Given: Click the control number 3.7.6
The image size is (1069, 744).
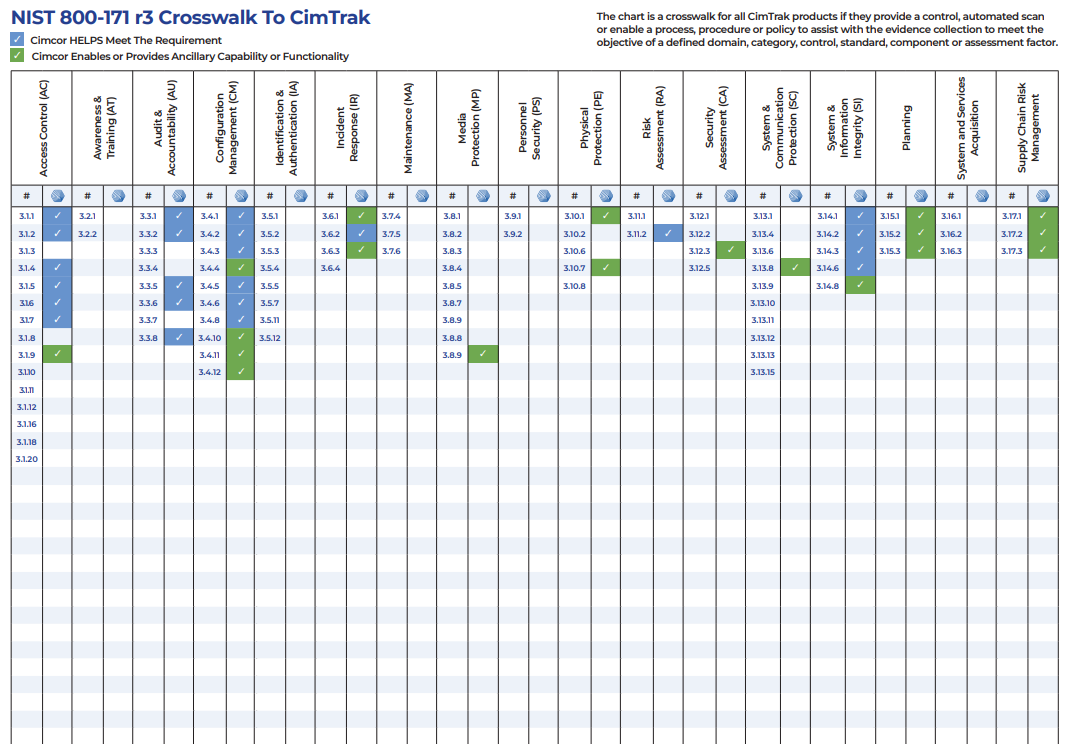Looking at the screenshot, I should pos(391,251).
